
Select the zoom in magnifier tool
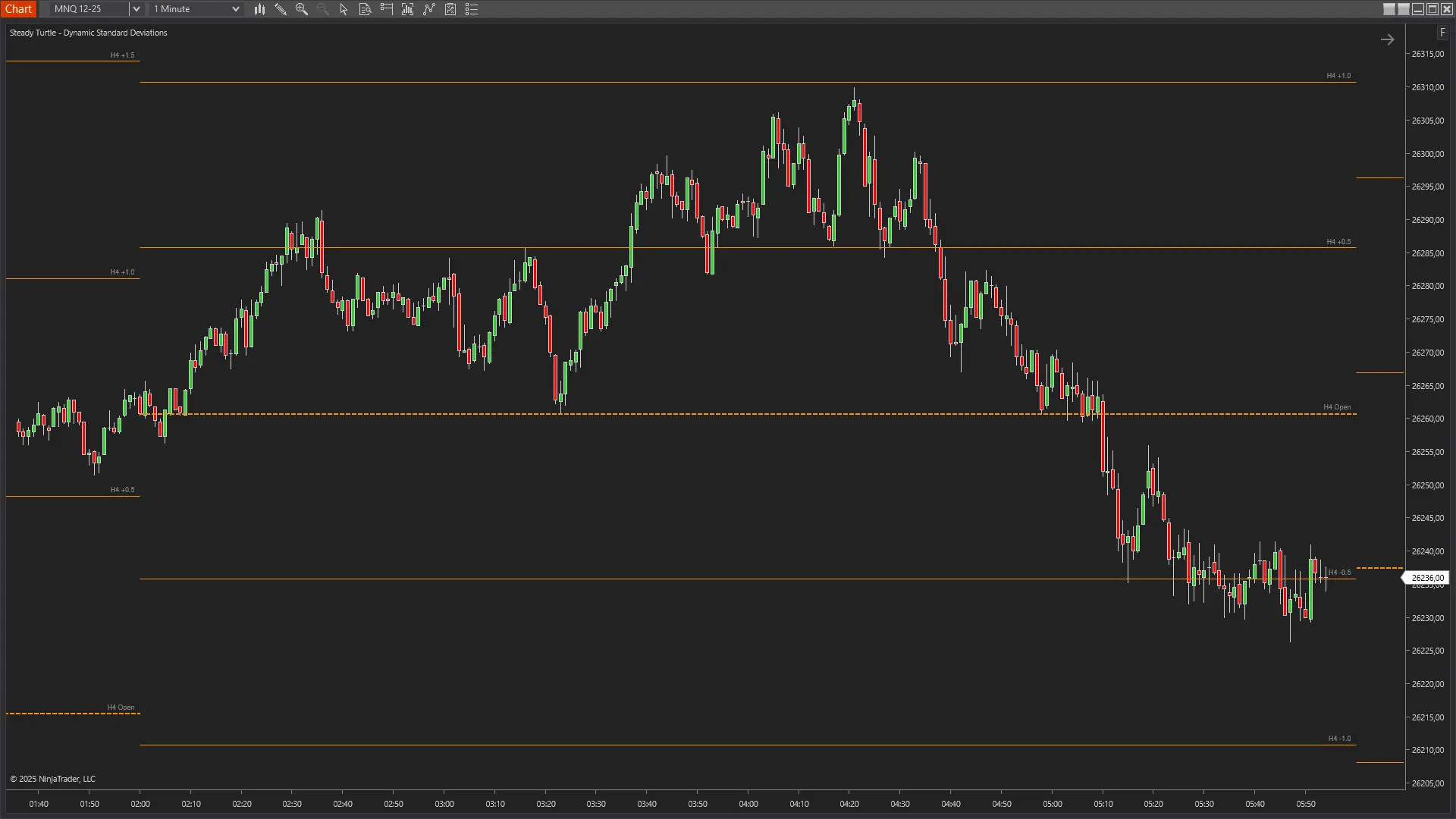point(302,9)
